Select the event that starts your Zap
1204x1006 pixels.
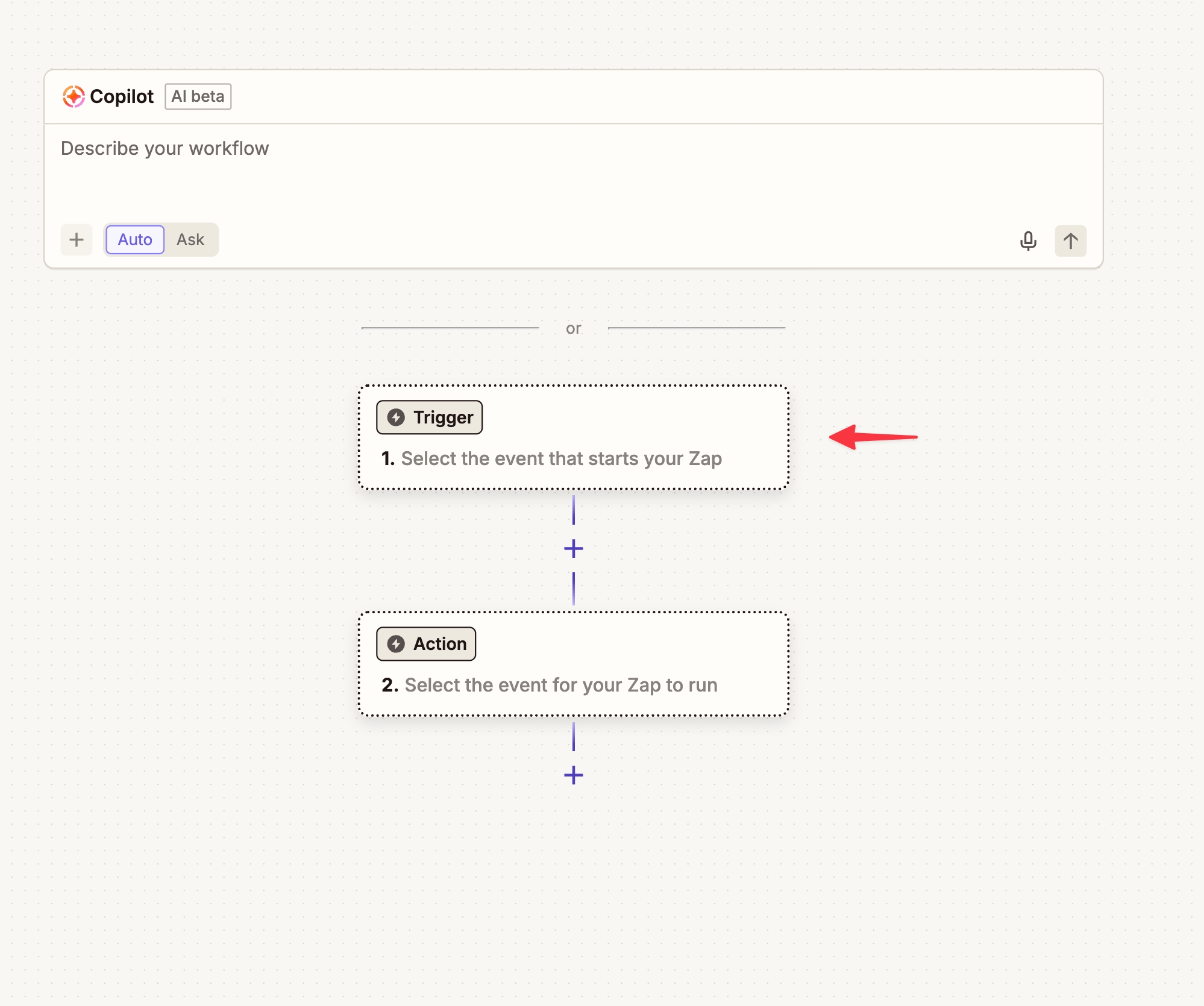[x=561, y=459]
